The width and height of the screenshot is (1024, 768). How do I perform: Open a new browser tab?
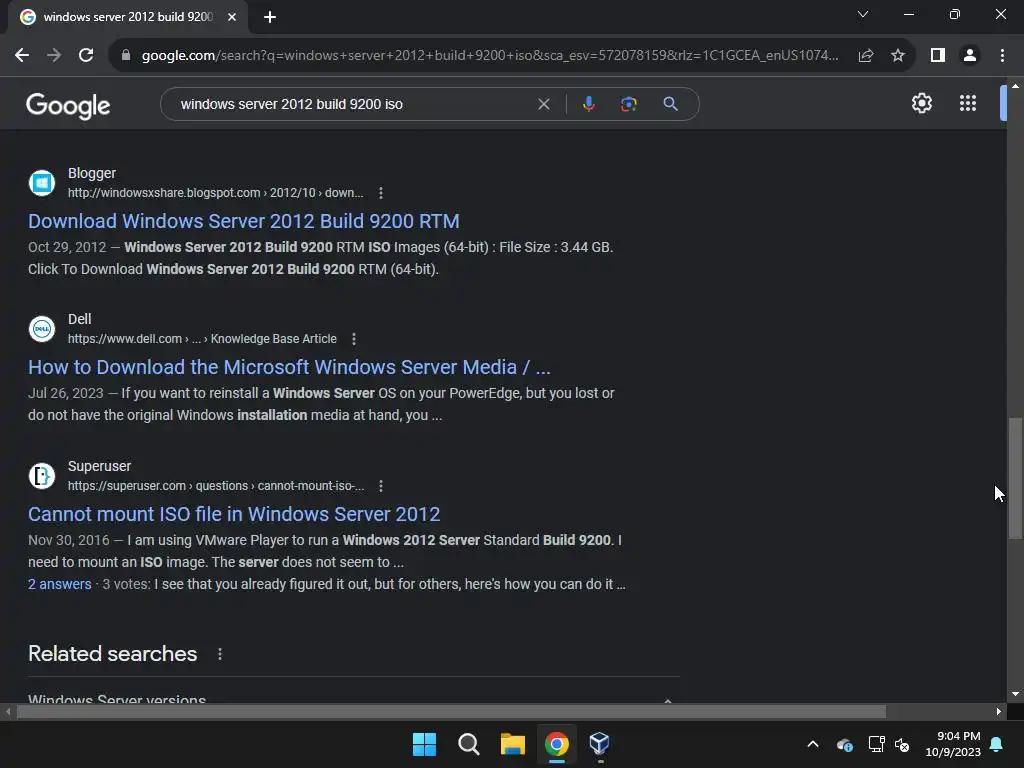(x=270, y=17)
